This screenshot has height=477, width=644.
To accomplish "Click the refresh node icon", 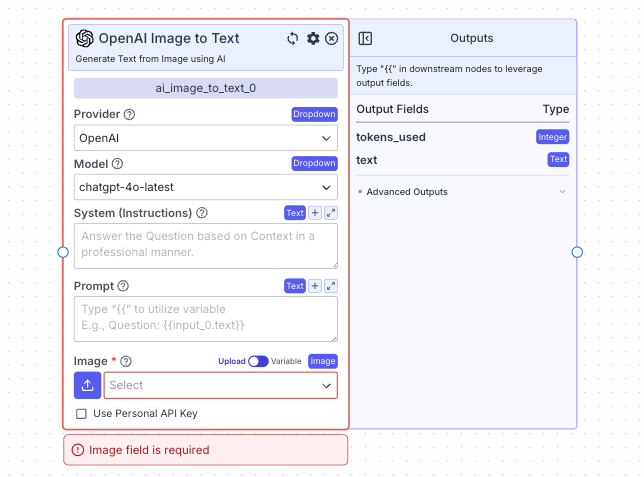I will (292, 39).
